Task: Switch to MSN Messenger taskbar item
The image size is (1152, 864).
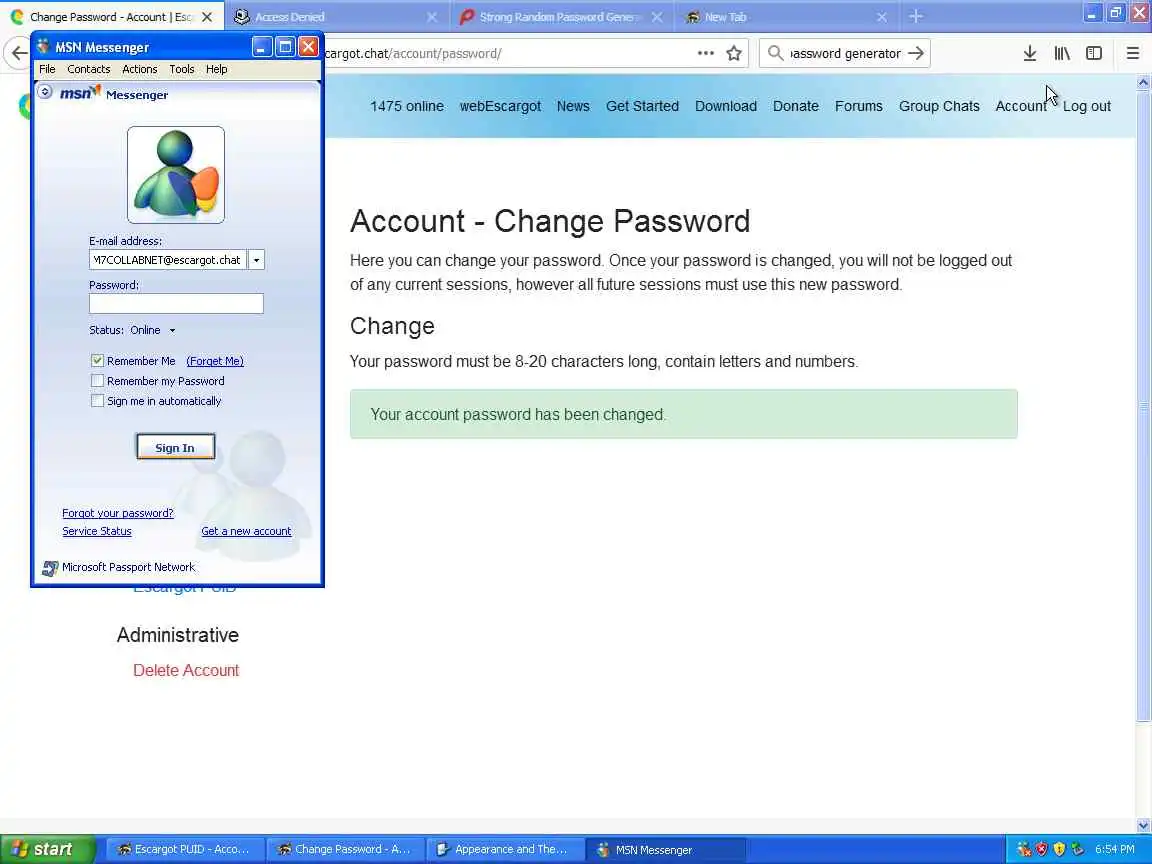Action: coord(665,849)
